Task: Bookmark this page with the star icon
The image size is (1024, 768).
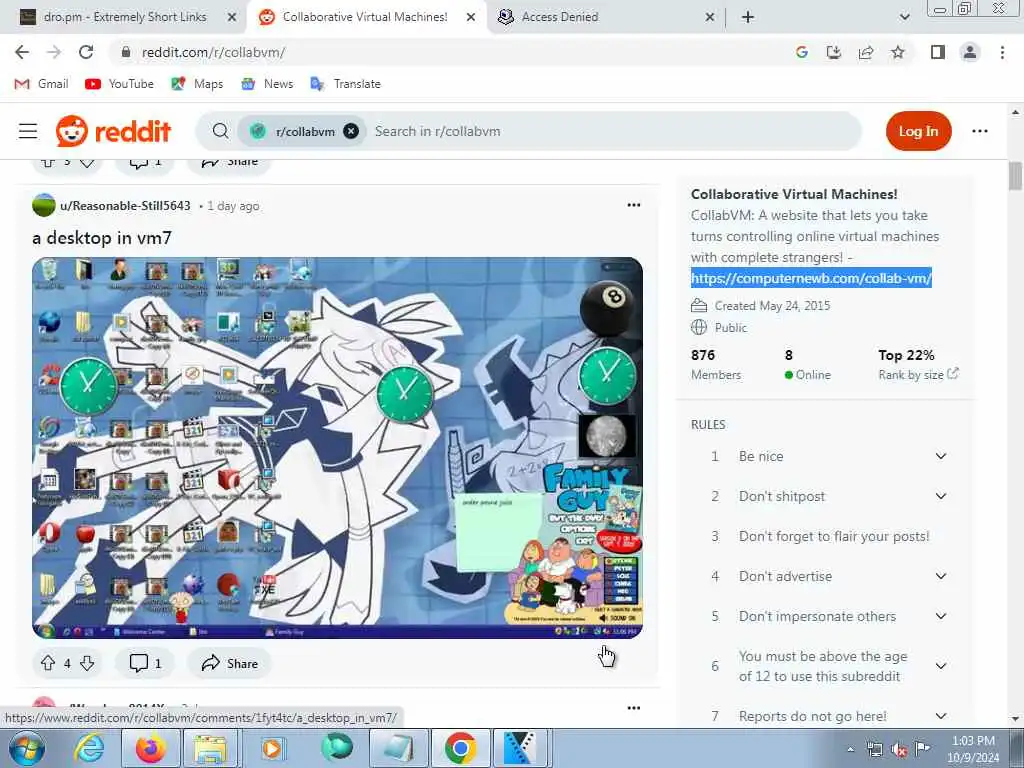Action: [x=898, y=52]
